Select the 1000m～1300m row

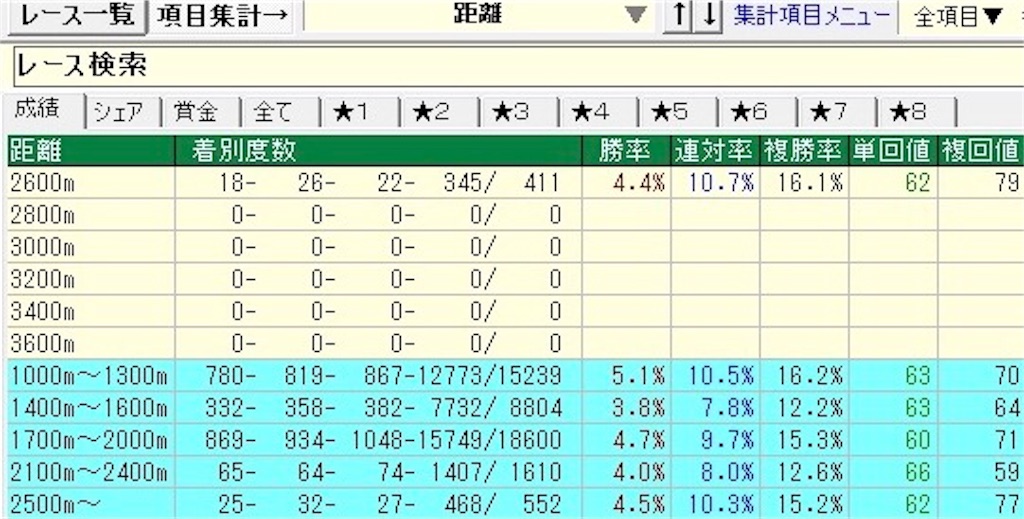tap(516, 376)
